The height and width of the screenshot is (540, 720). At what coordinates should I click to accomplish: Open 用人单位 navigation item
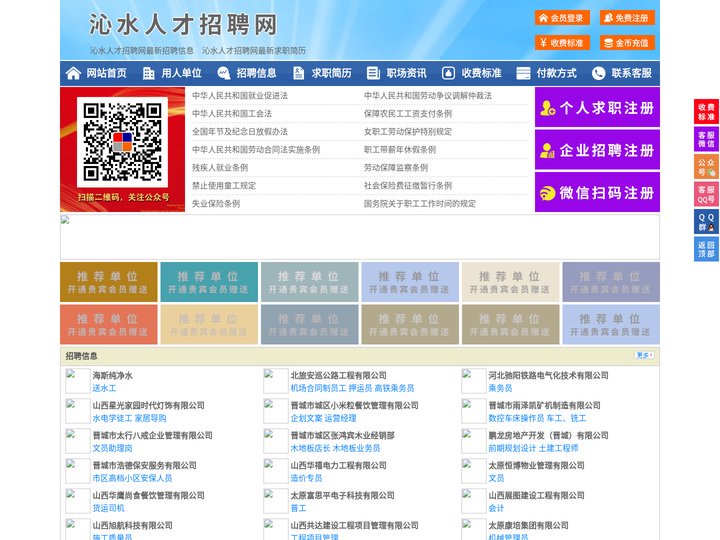(181, 73)
